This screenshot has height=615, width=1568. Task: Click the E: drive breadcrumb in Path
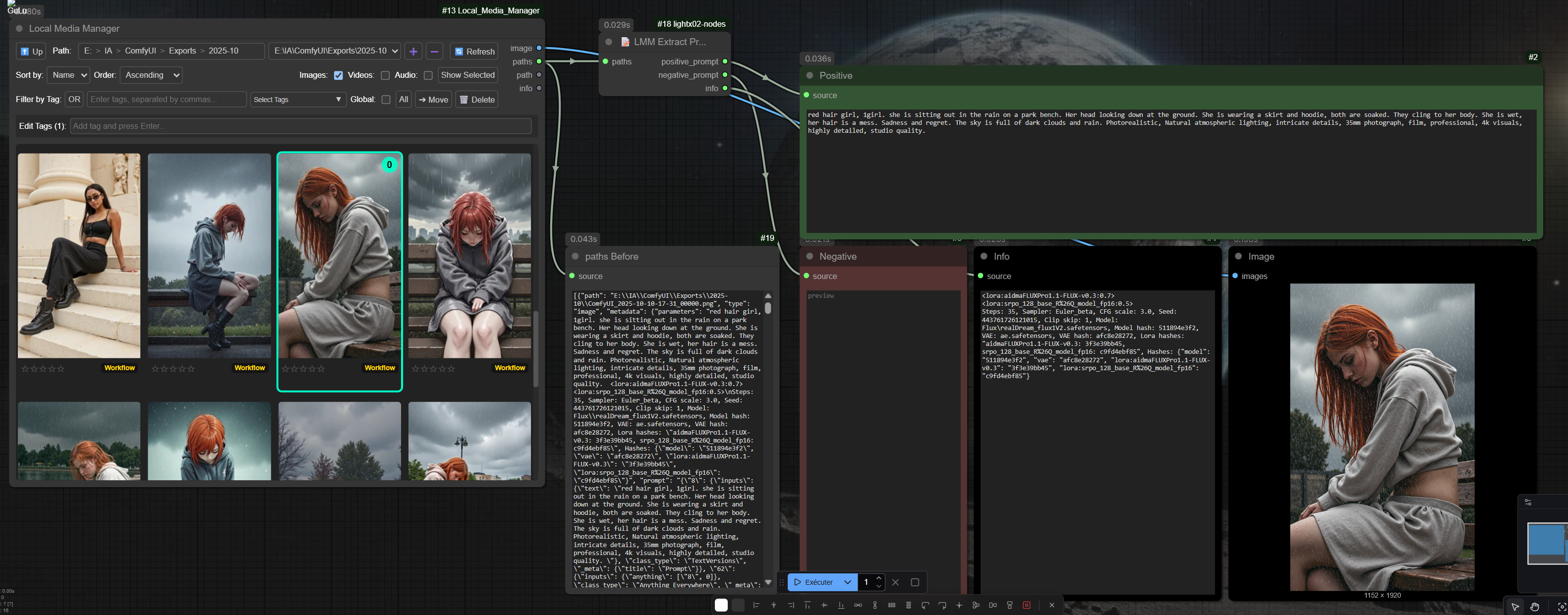click(x=88, y=51)
